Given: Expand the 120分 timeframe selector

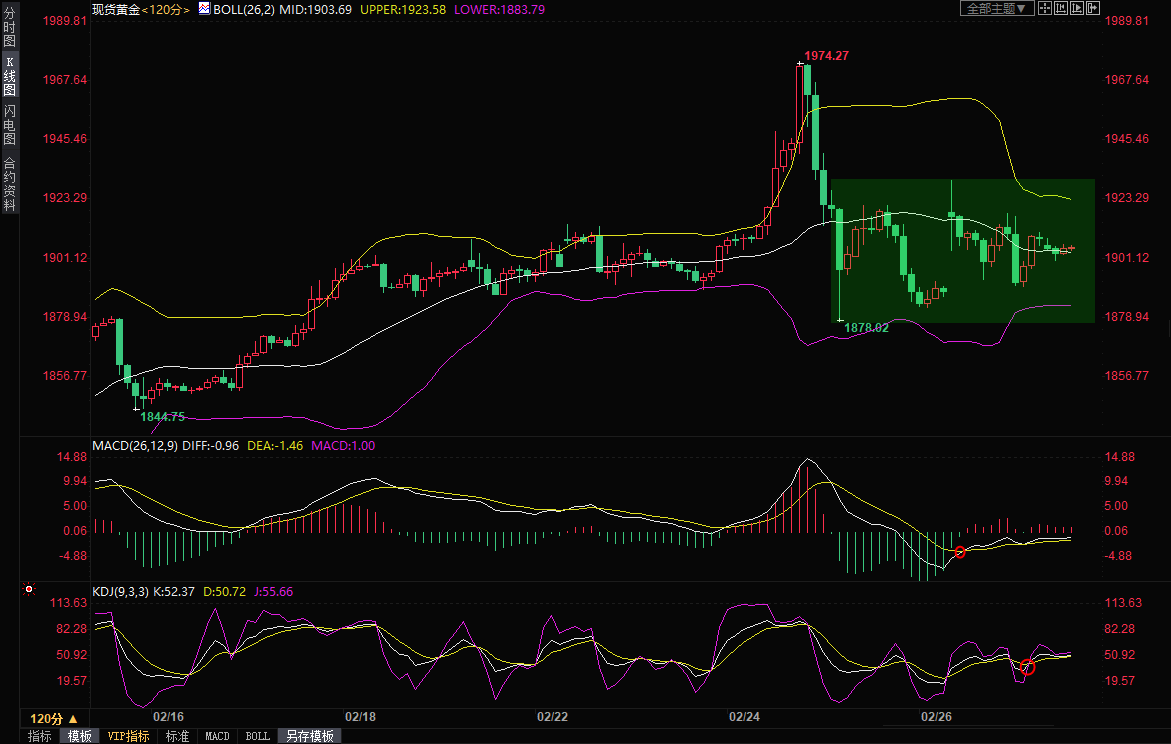Looking at the screenshot, I should (53, 718).
